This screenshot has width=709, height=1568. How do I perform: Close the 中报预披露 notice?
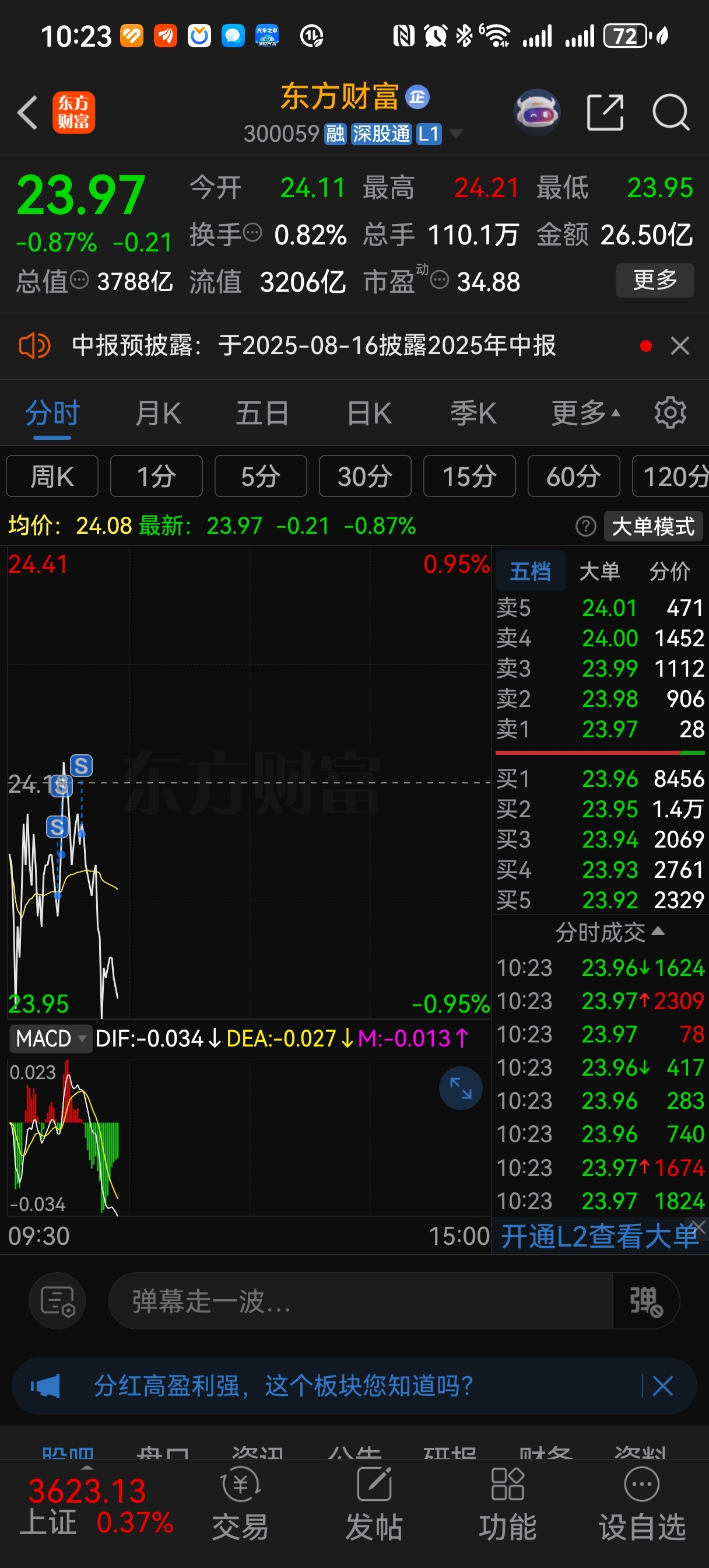pyautogui.click(x=680, y=346)
